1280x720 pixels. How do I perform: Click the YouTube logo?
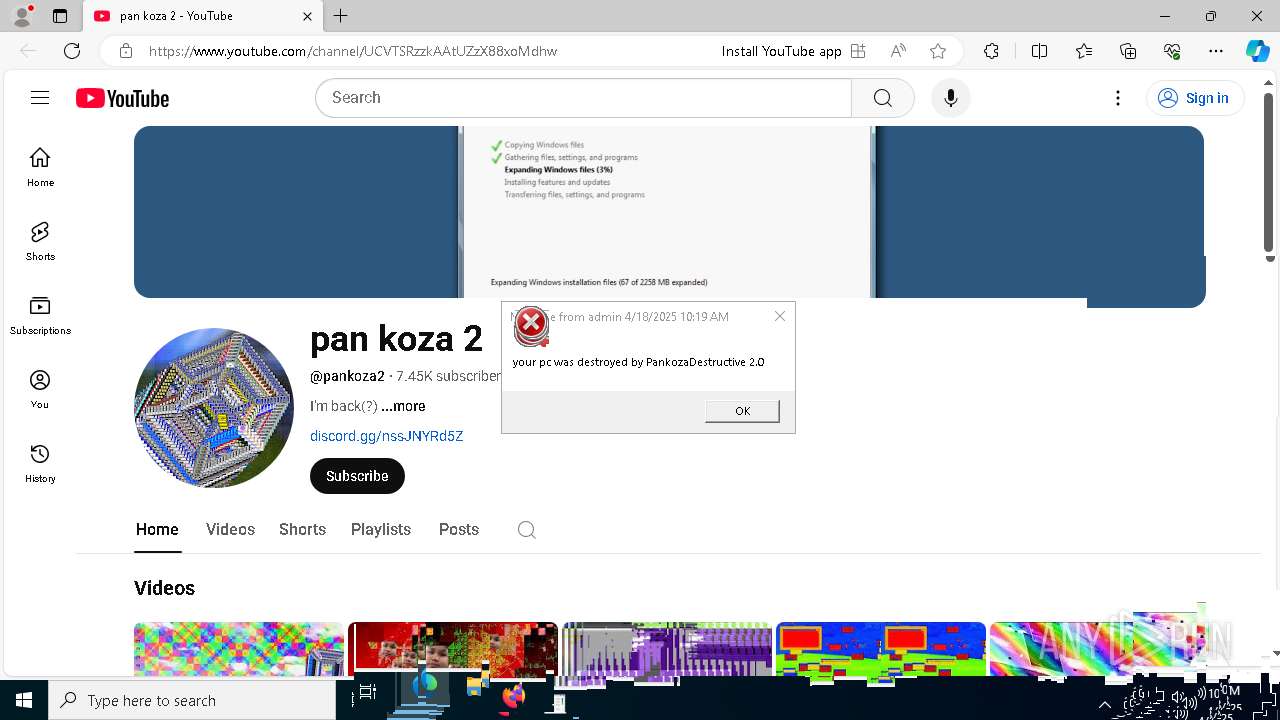(x=122, y=98)
